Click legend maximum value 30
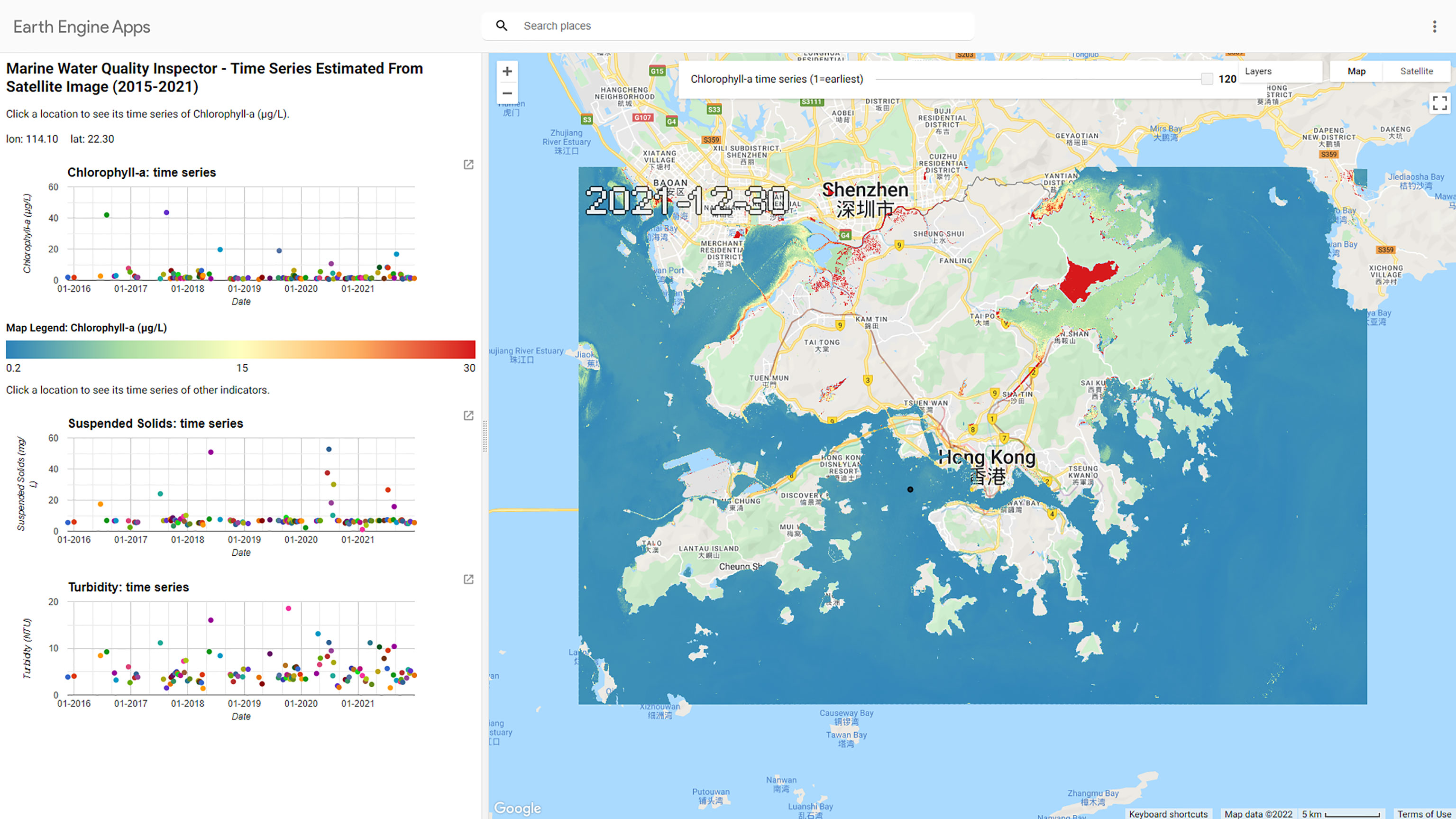The height and width of the screenshot is (819, 1456). tap(469, 368)
